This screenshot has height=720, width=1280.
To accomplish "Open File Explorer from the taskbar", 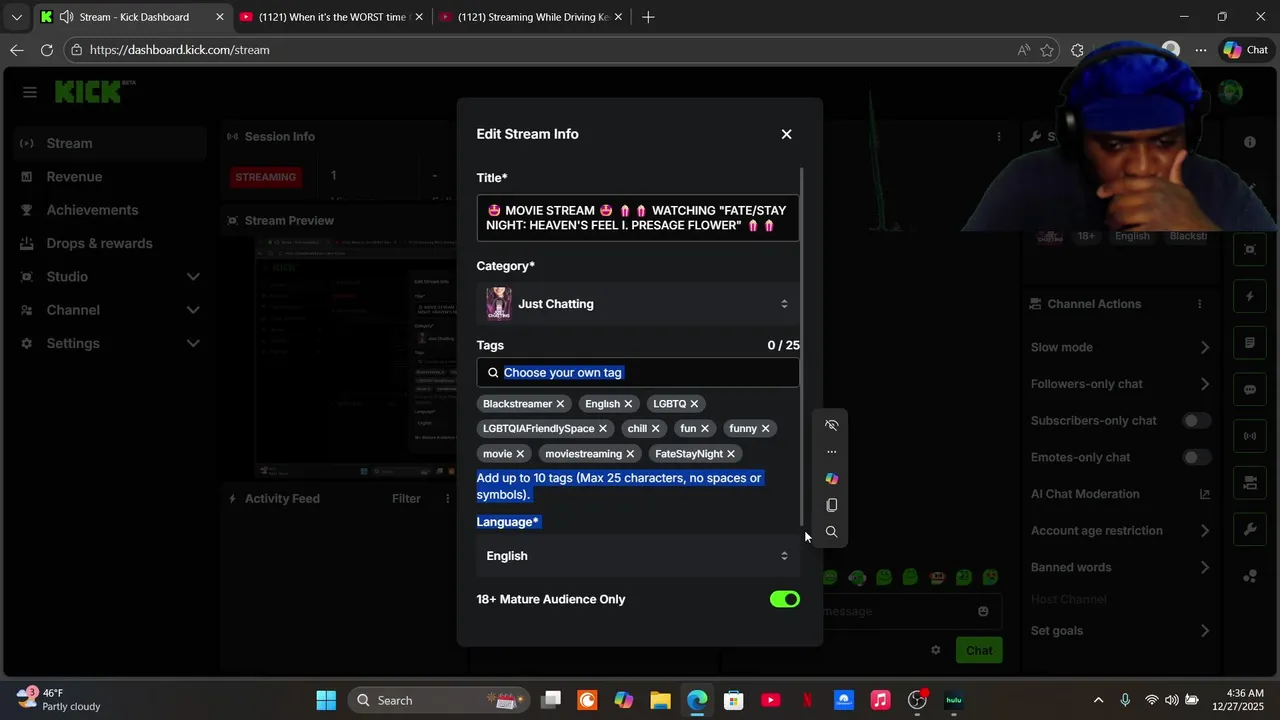I will click(660, 700).
